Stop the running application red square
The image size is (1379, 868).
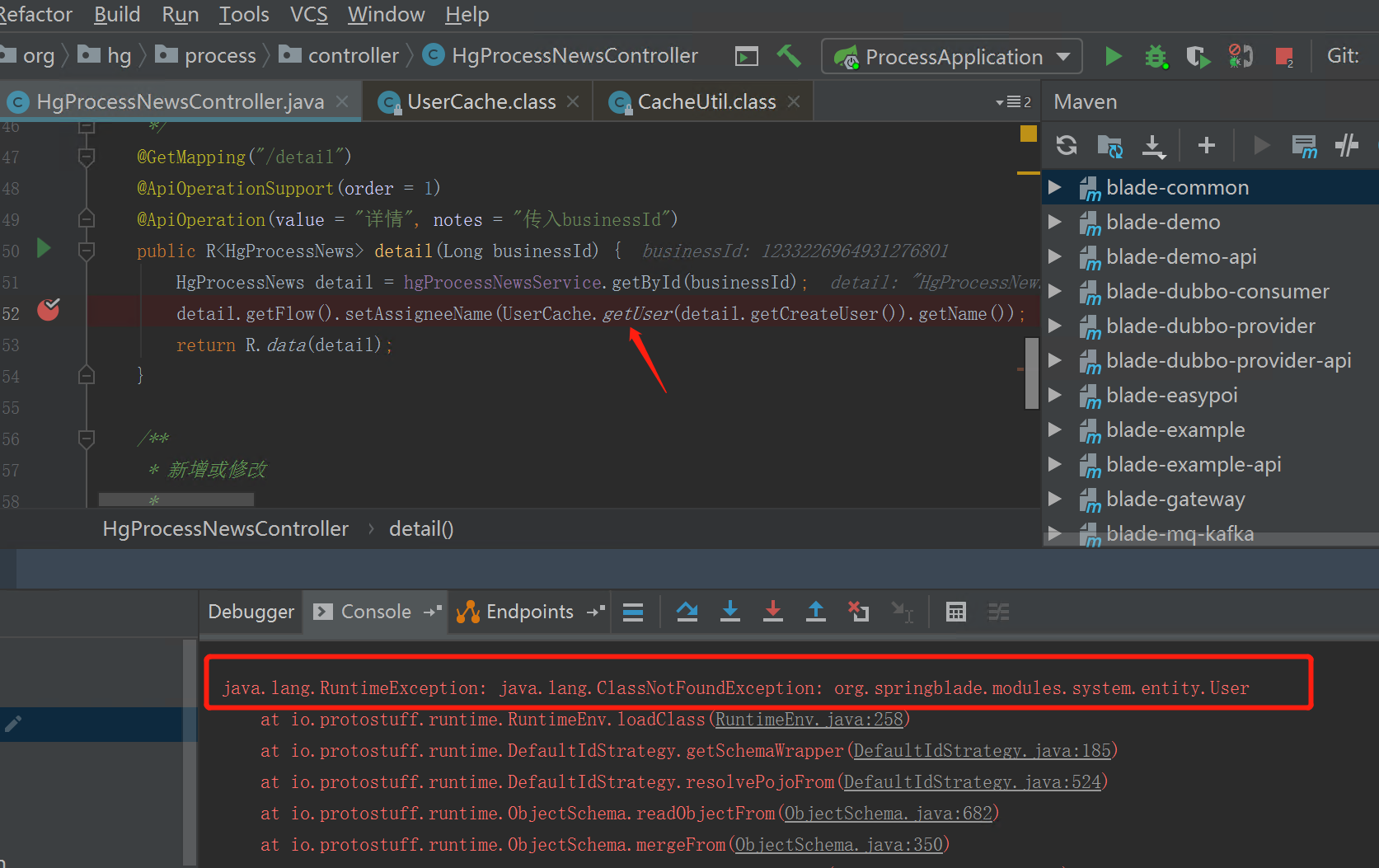pyautogui.click(x=1283, y=56)
